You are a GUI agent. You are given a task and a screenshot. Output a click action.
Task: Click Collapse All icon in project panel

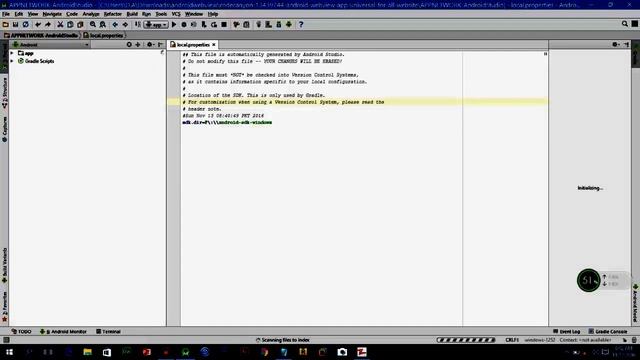(x=138, y=44)
